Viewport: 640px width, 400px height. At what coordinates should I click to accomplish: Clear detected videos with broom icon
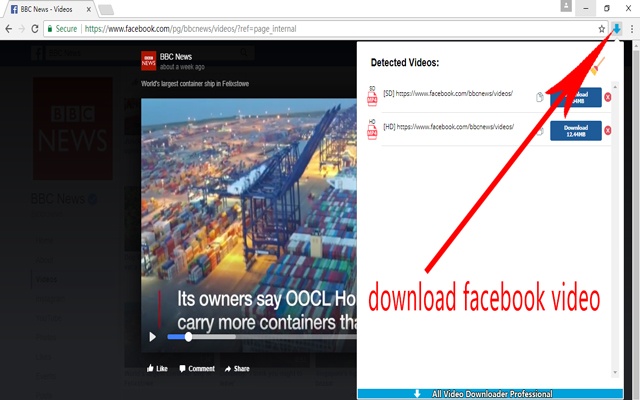597,66
